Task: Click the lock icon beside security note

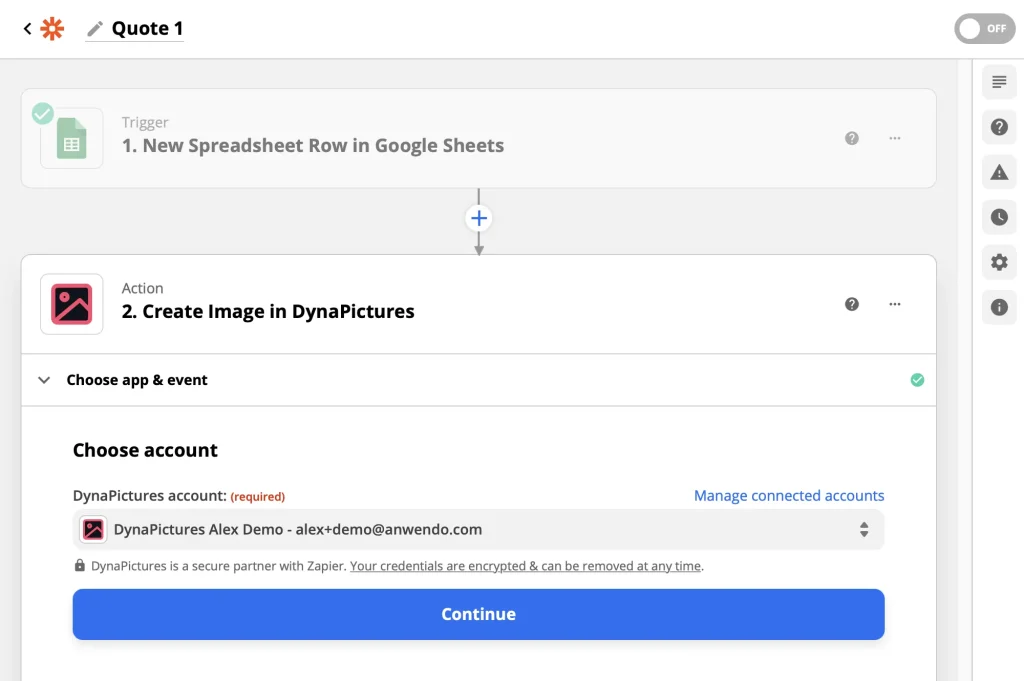Action: pos(80,565)
